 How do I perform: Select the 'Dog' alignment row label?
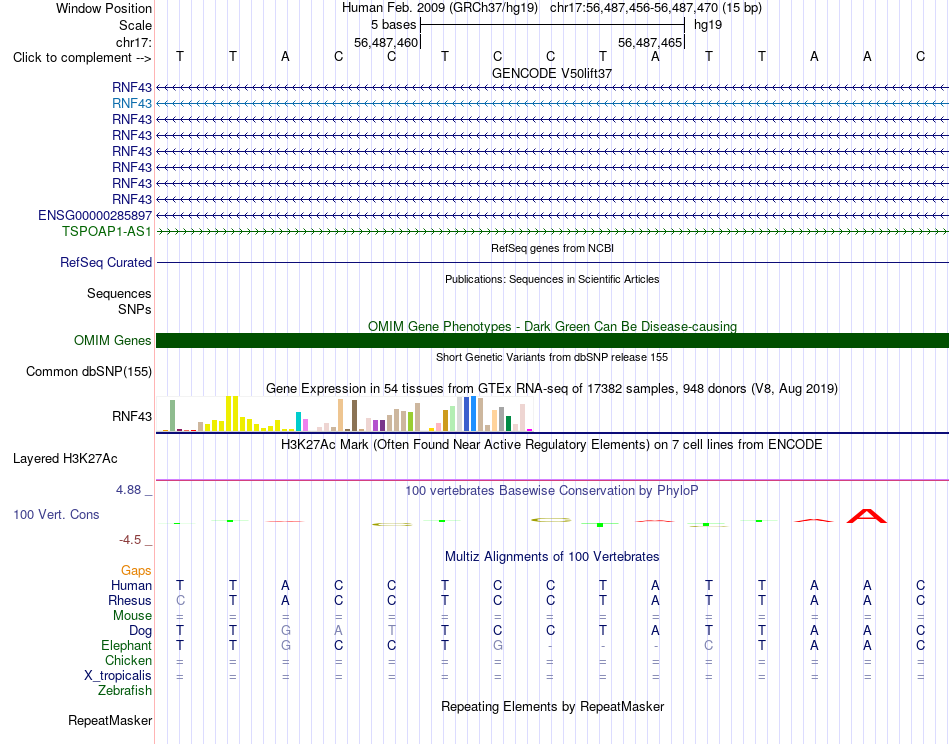140,631
